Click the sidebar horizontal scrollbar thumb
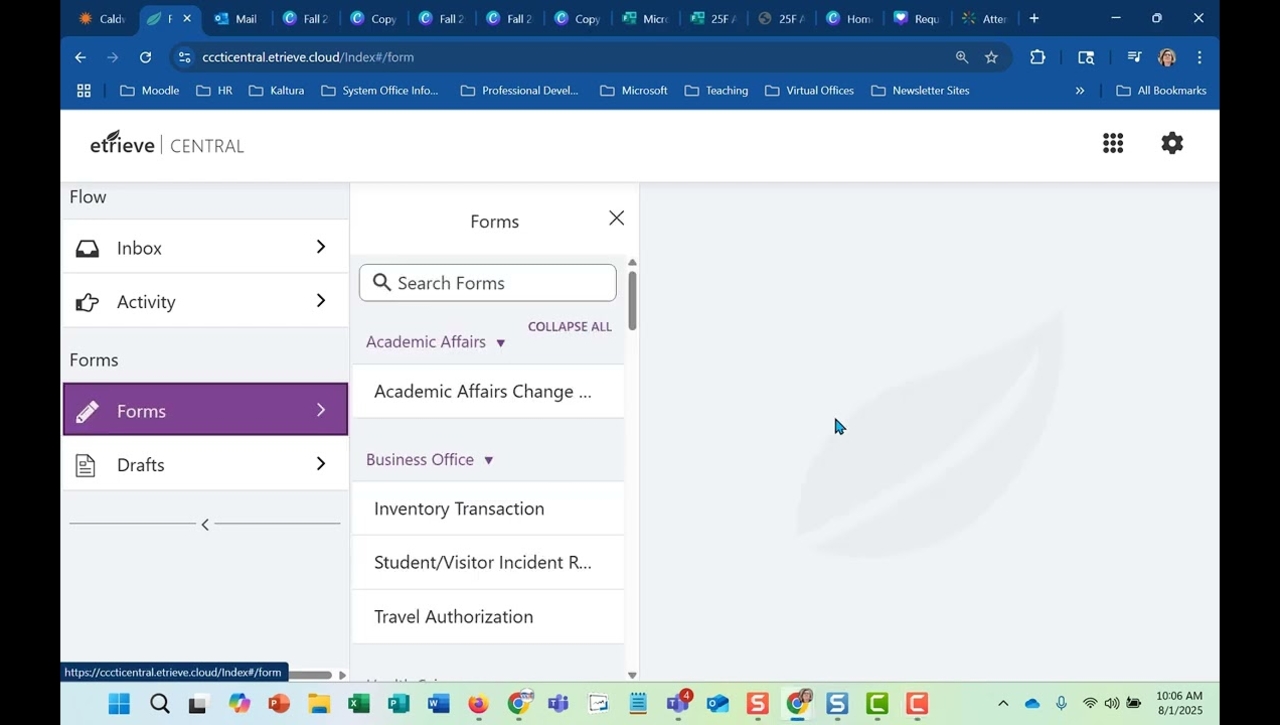 [x=310, y=675]
